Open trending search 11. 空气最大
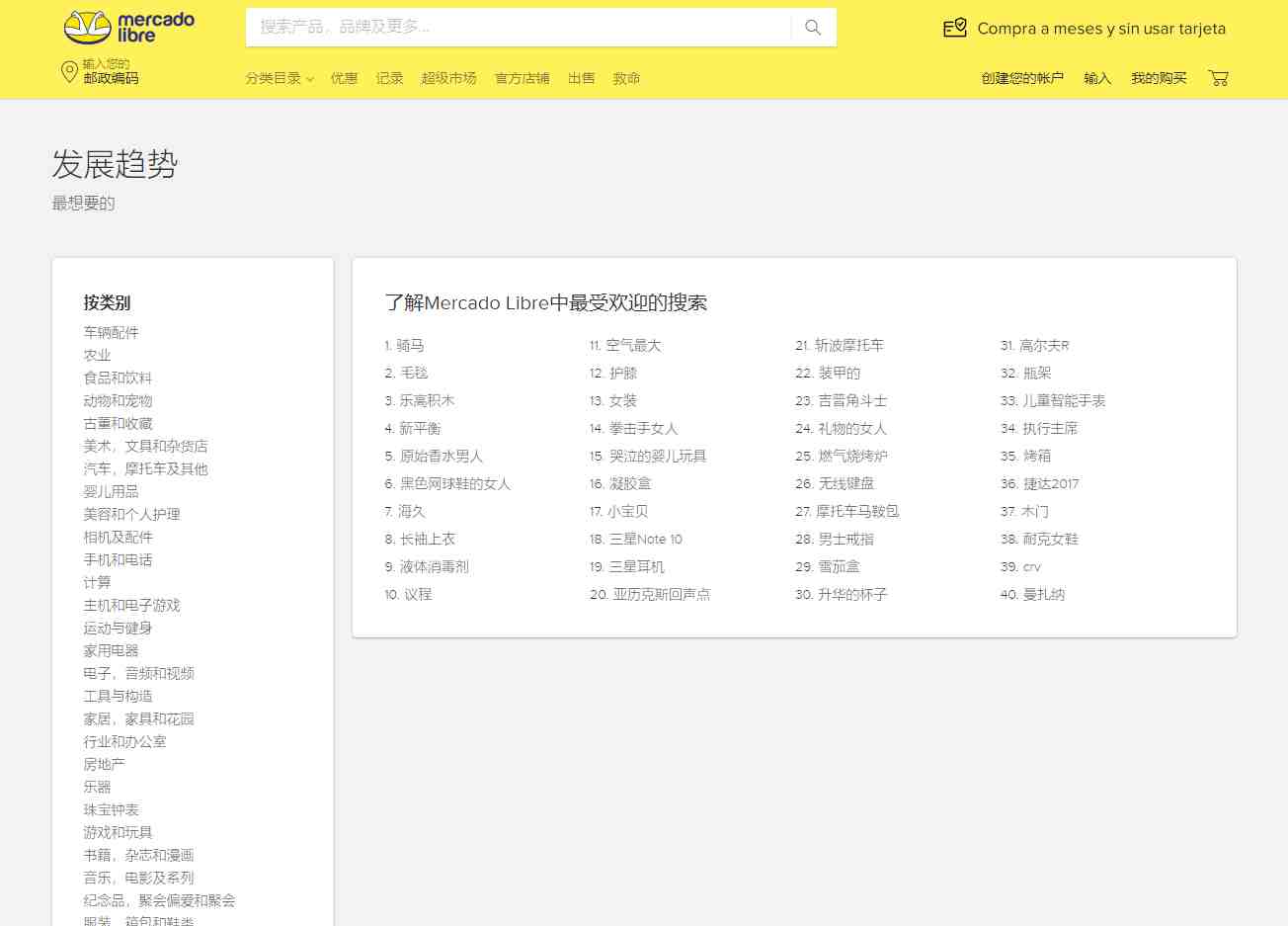The width and height of the screenshot is (1288, 926). [x=625, y=345]
